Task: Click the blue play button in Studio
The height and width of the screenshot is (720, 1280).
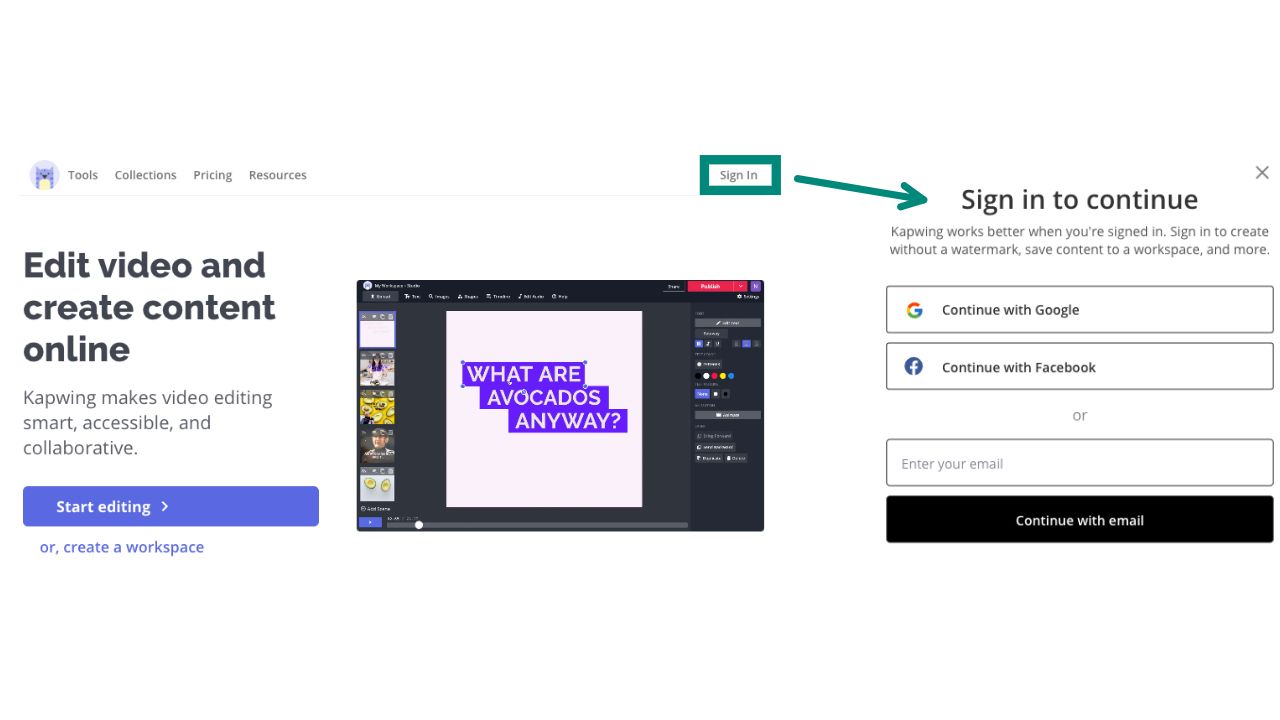Action: tap(370, 523)
